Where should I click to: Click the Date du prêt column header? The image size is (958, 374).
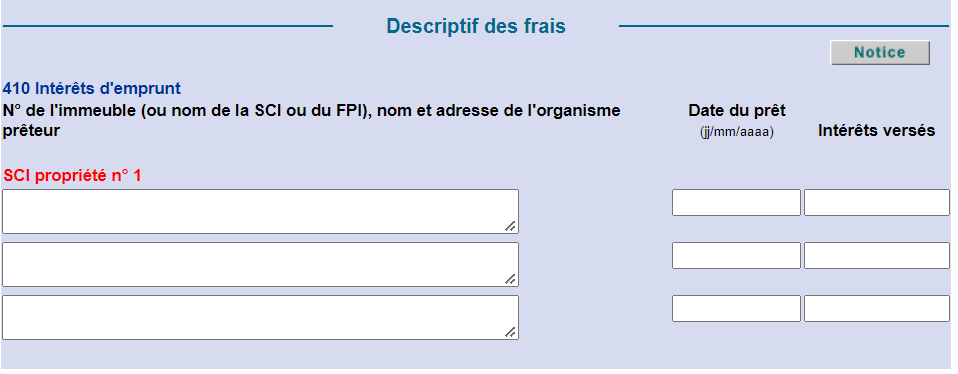pyautogui.click(x=737, y=111)
